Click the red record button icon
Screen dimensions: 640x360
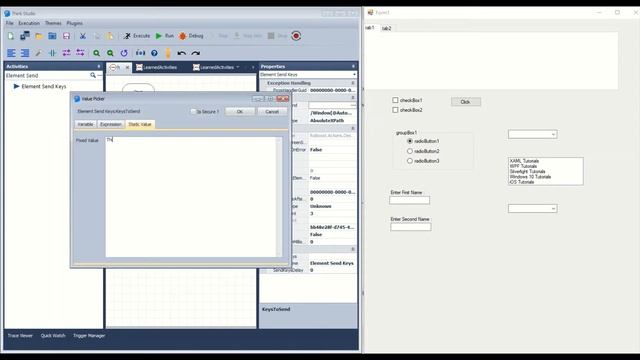(x=296, y=36)
